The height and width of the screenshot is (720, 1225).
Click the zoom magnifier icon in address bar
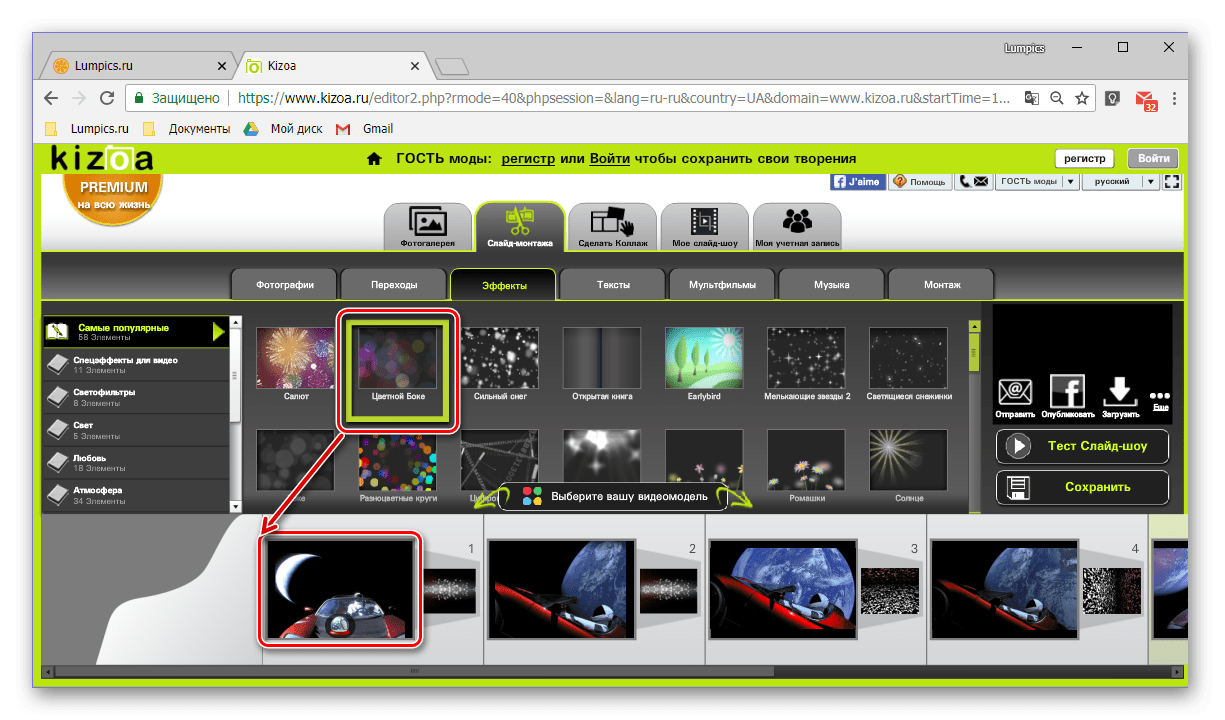point(1057,98)
